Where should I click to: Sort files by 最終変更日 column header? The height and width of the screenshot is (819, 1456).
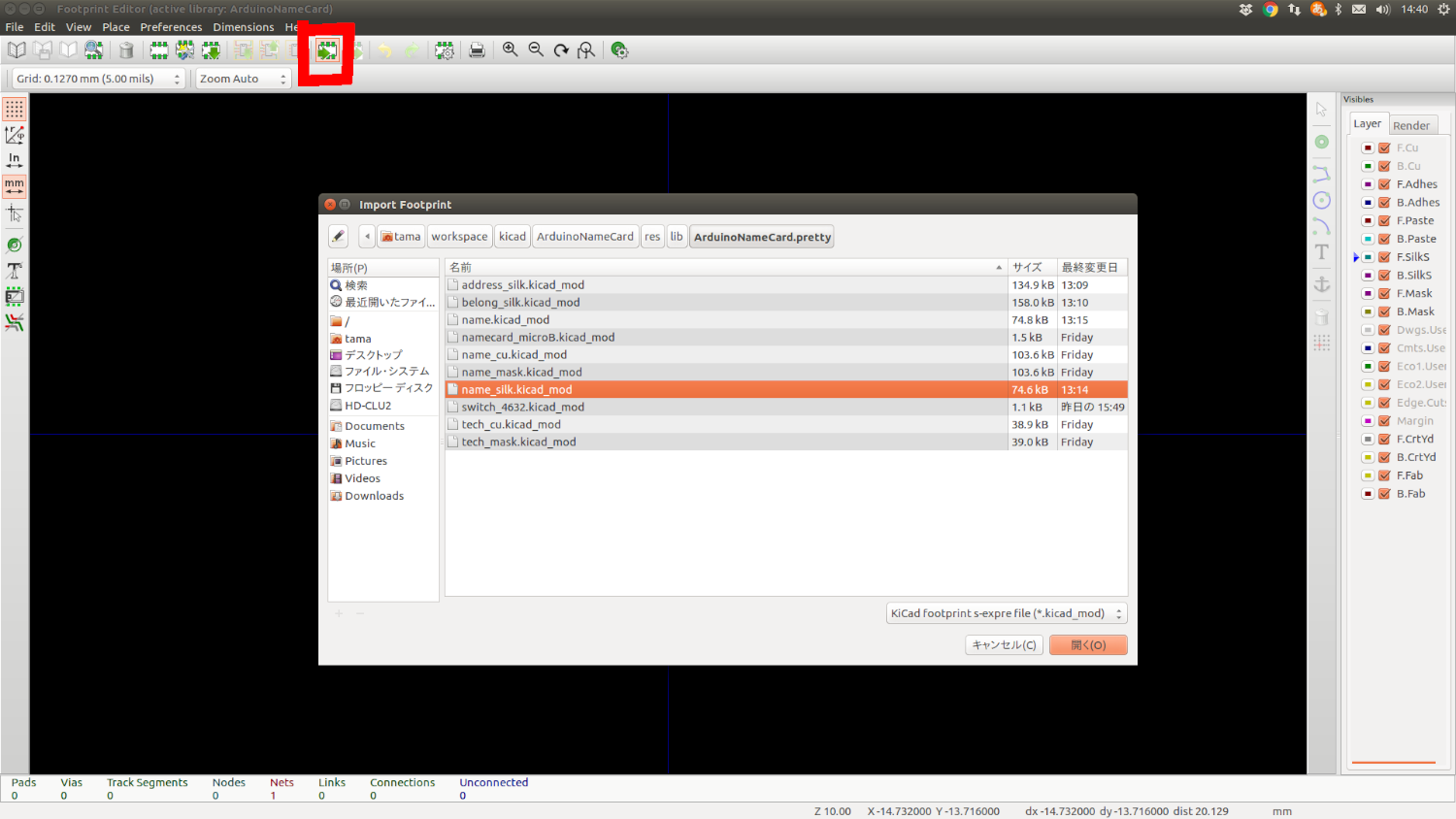(x=1092, y=267)
